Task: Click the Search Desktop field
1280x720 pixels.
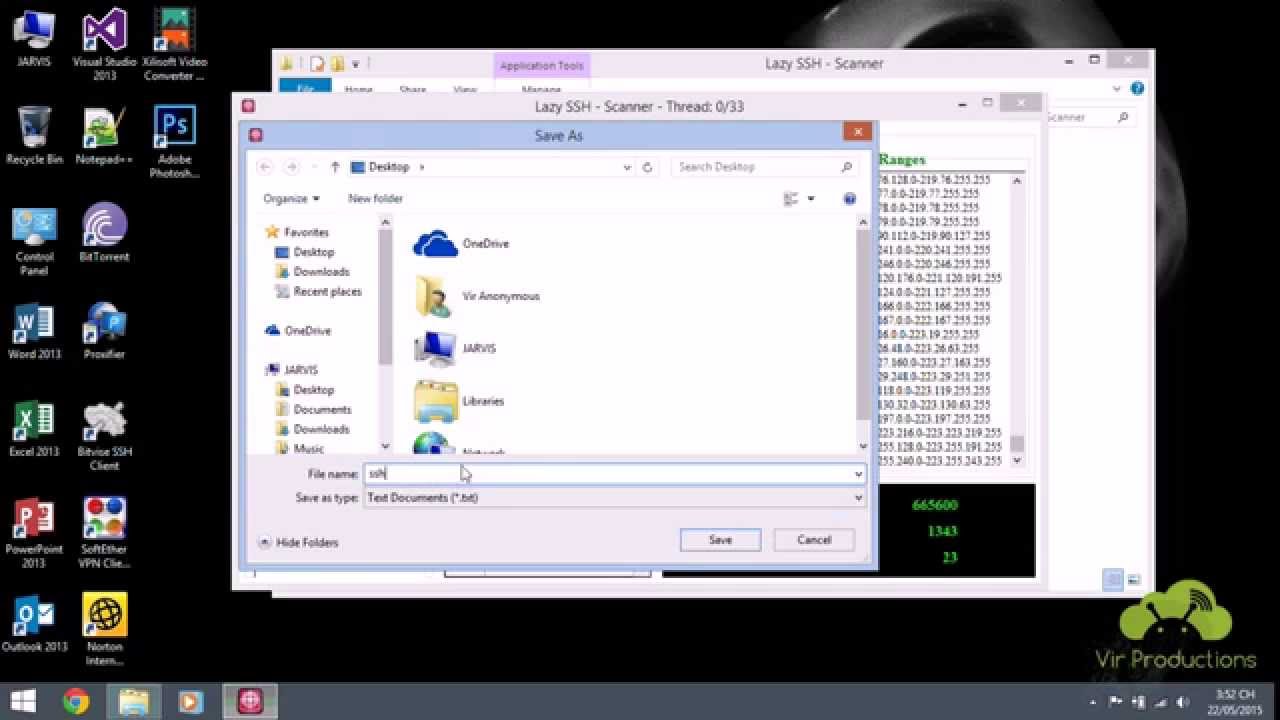Action: pyautogui.click(x=765, y=167)
